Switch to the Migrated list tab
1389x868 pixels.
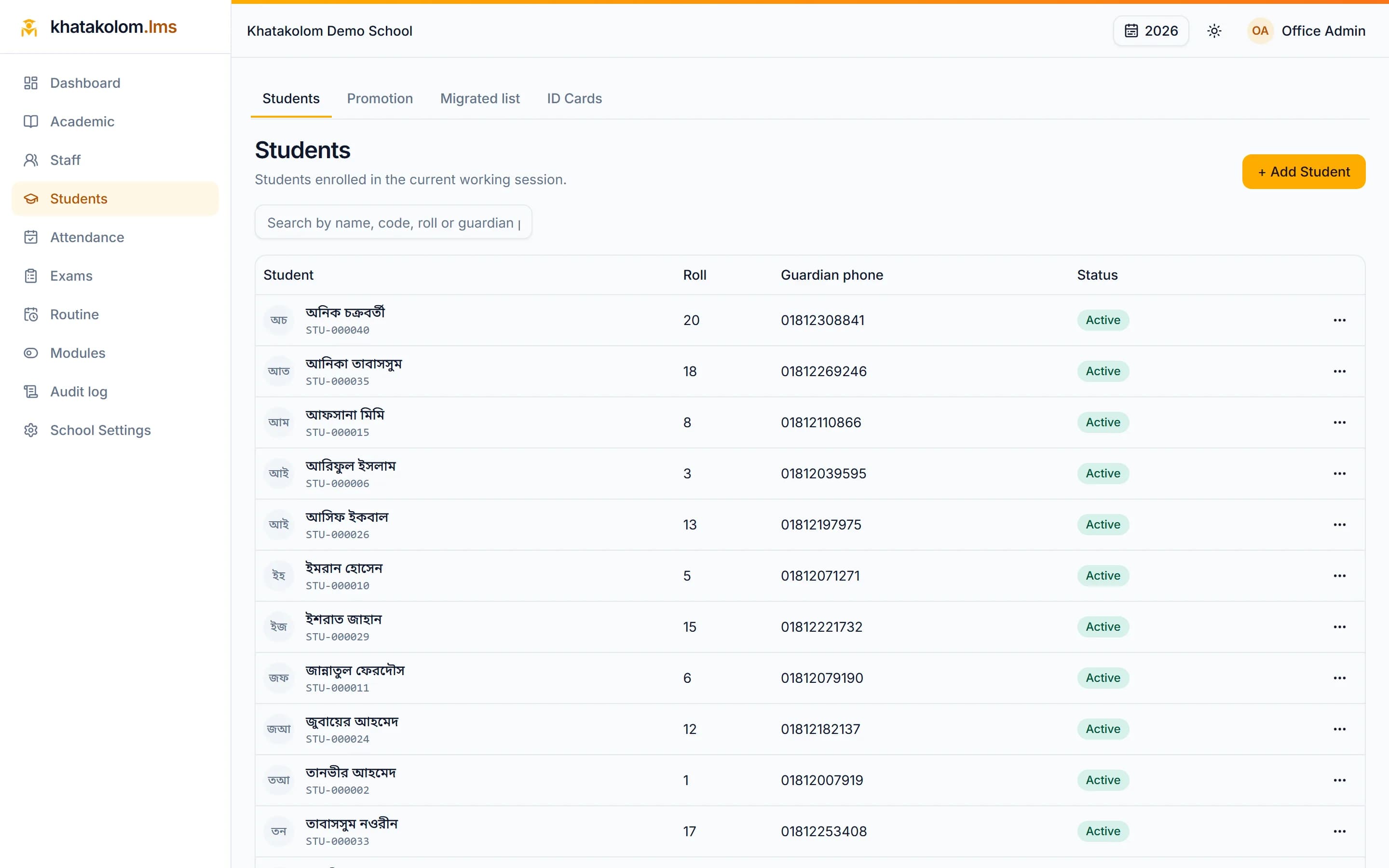click(480, 99)
